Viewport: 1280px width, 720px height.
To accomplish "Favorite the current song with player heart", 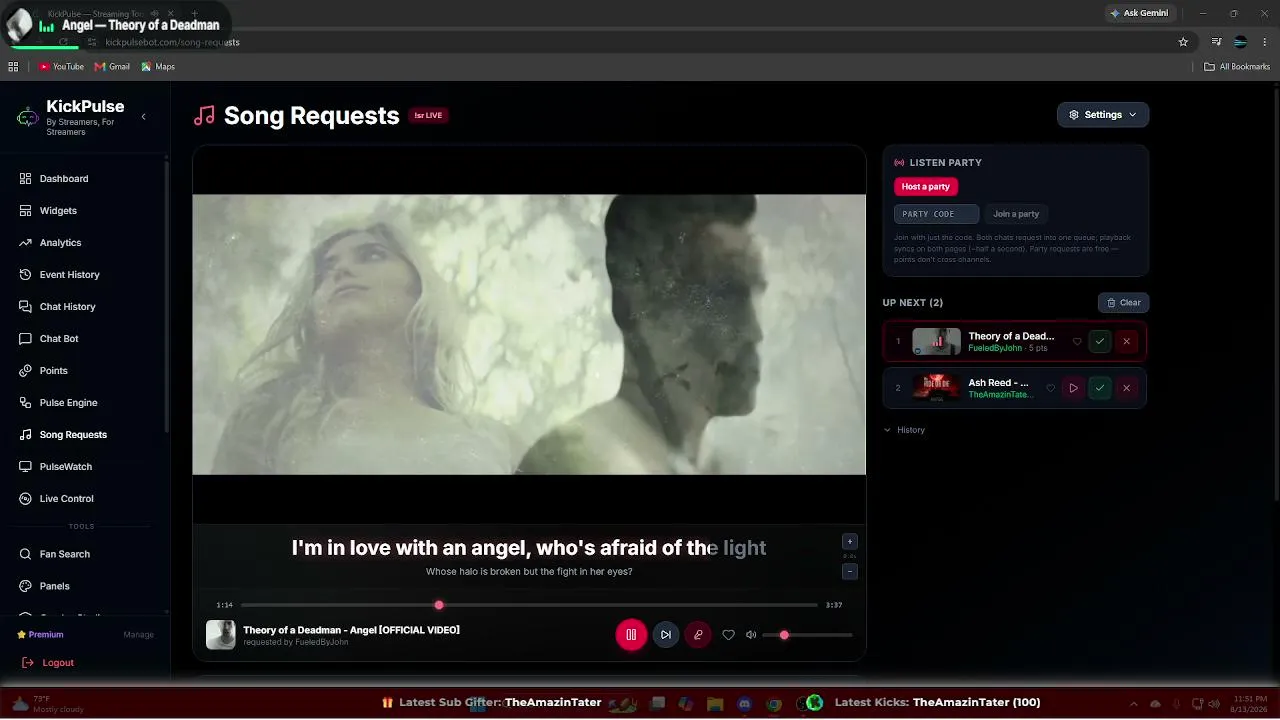I will [x=728, y=635].
